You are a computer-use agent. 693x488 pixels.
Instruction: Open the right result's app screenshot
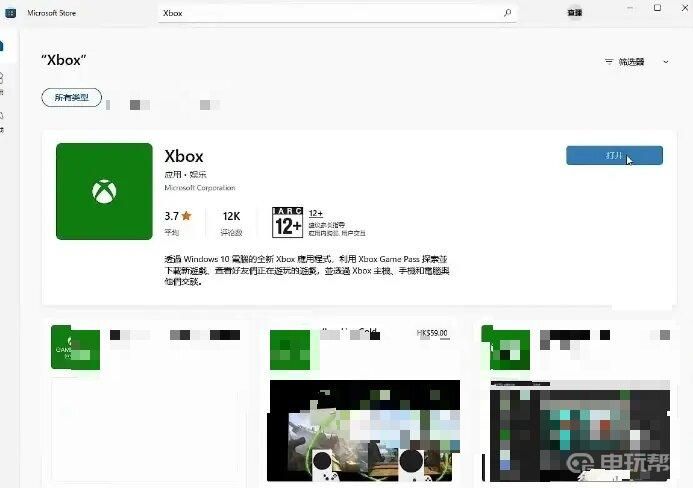point(580,431)
